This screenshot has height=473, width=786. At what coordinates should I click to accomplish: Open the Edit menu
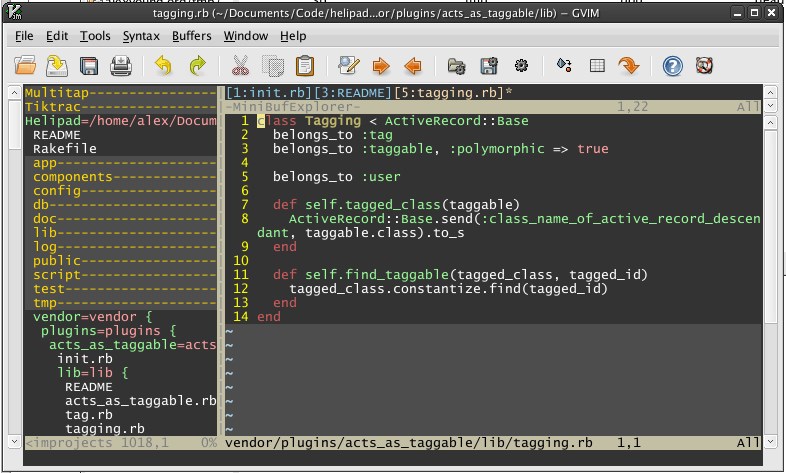pos(57,36)
